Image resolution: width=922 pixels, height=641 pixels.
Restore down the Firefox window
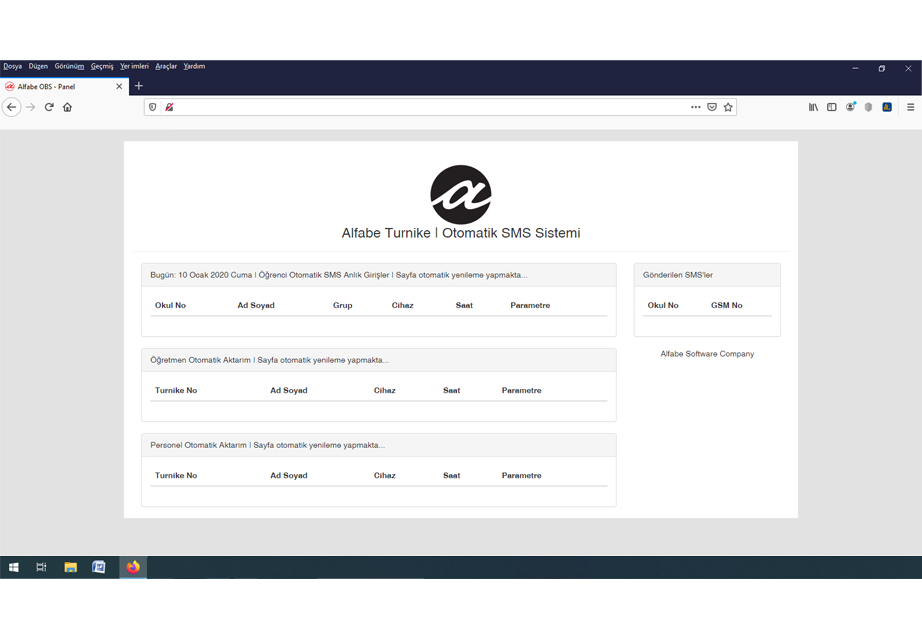[882, 68]
